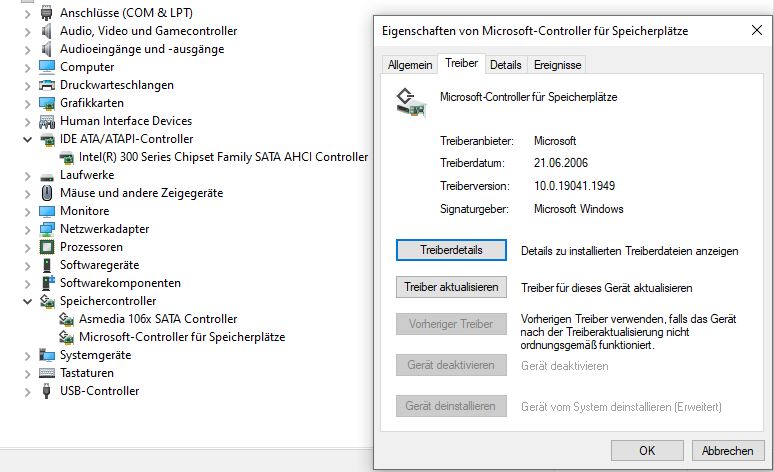Open the Details tab
This screenshot has width=774, height=472.
pyautogui.click(x=506, y=65)
